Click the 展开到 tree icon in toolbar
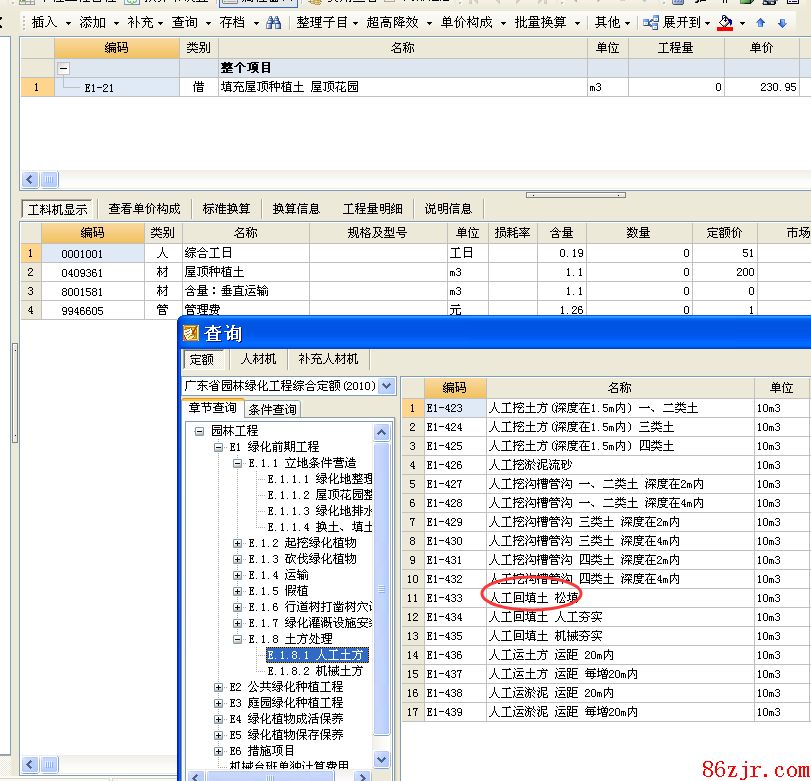811x781 pixels. (651, 22)
